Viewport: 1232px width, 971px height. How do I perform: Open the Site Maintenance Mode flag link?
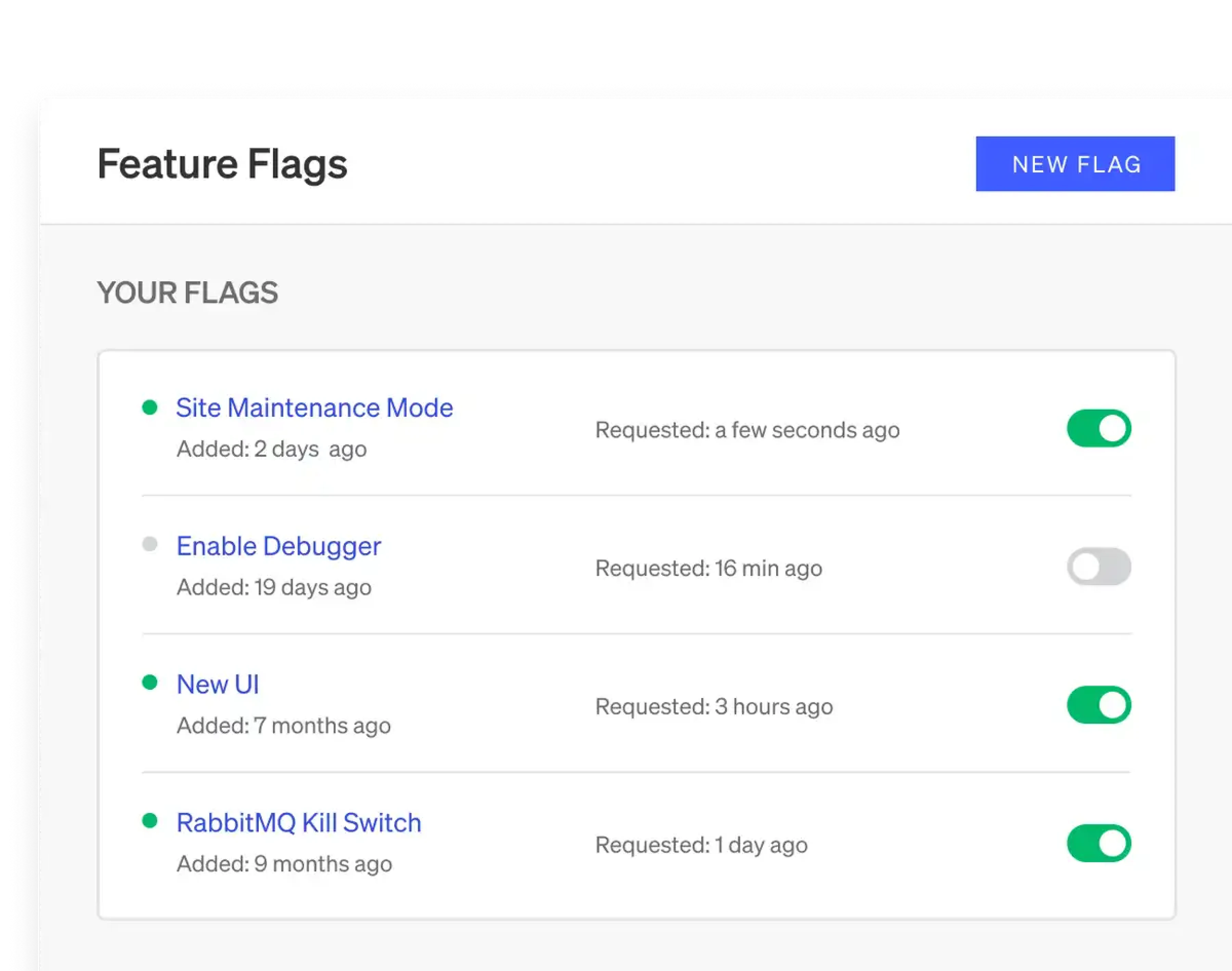tap(314, 407)
